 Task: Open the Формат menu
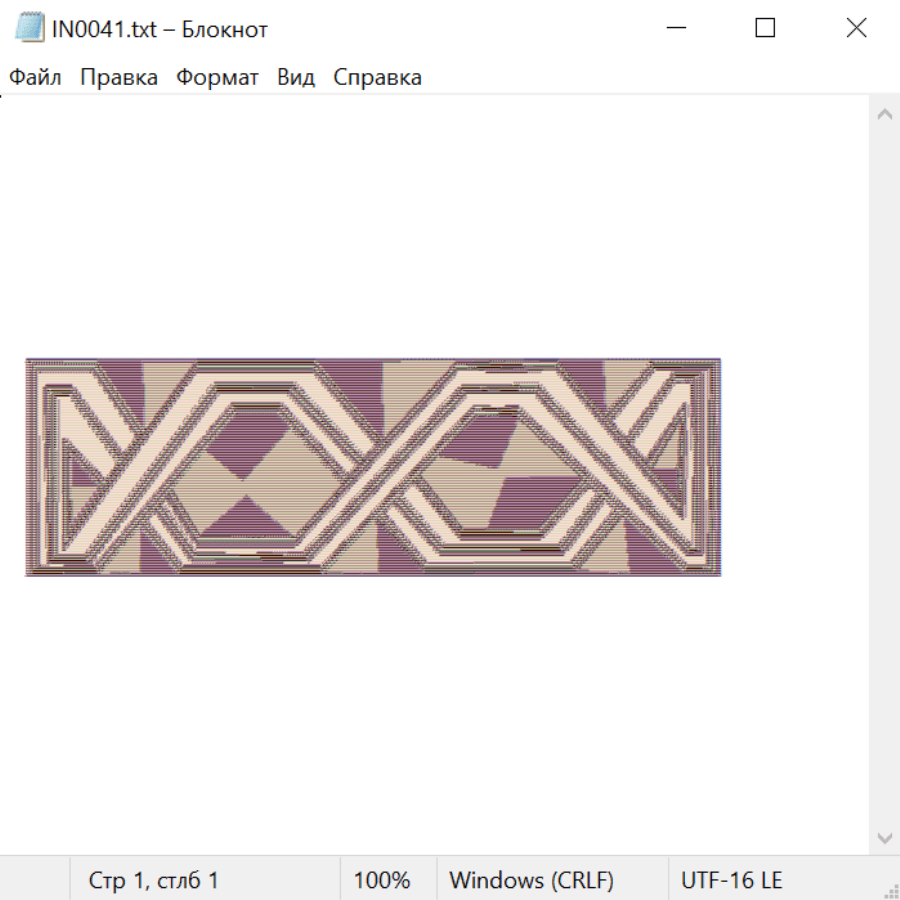(x=217, y=78)
